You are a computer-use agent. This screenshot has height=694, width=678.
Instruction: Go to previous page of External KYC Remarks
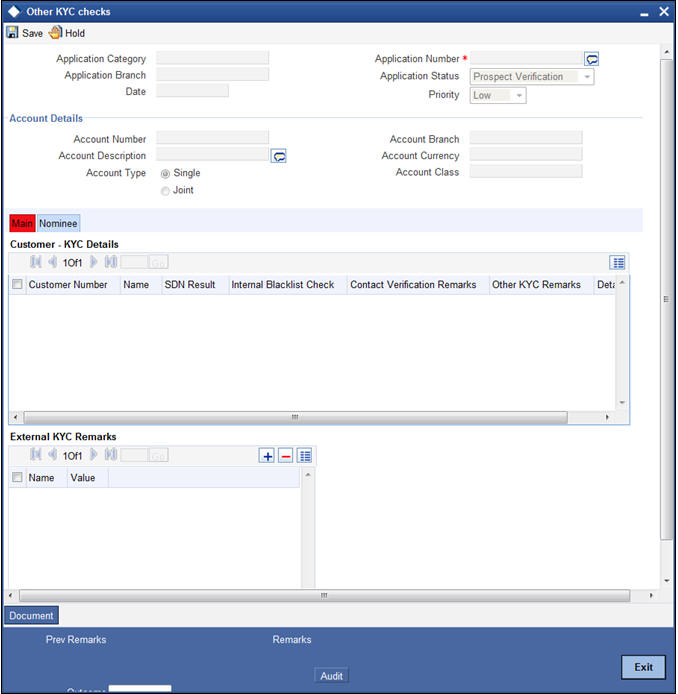(52, 455)
